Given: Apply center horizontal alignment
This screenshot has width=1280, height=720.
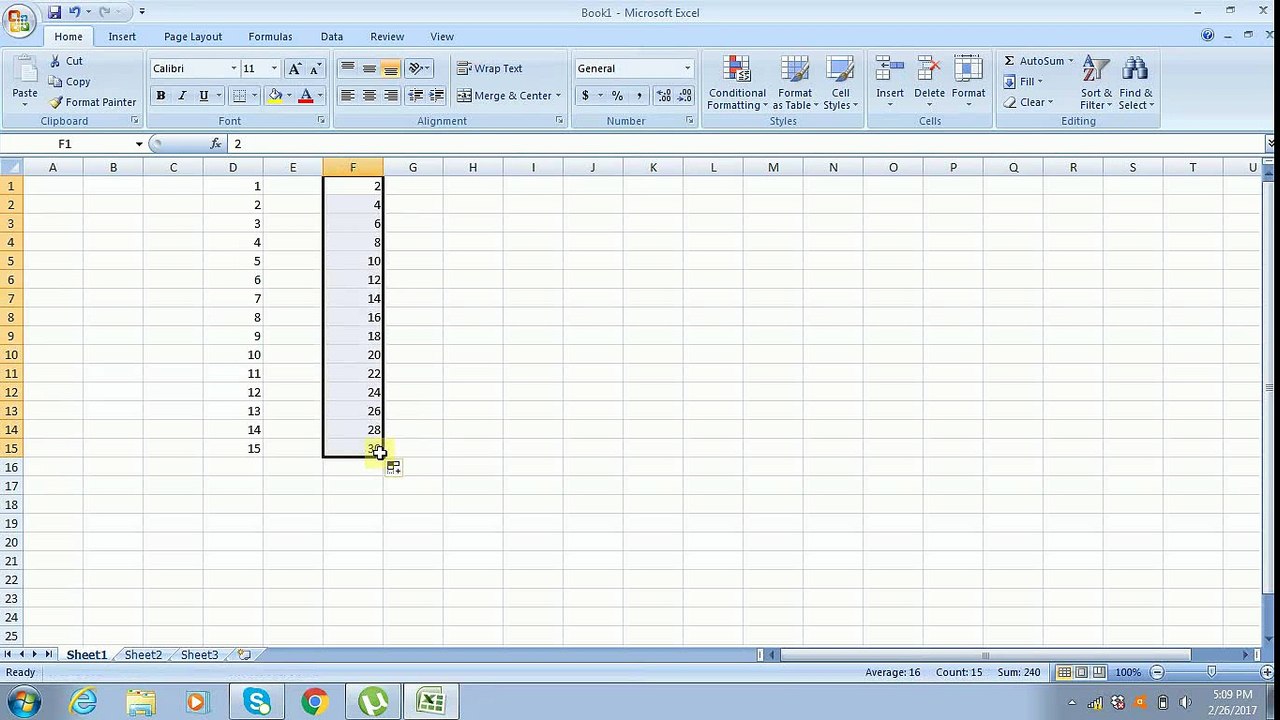Looking at the screenshot, I should pyautogui.click(x=369, y=95).
